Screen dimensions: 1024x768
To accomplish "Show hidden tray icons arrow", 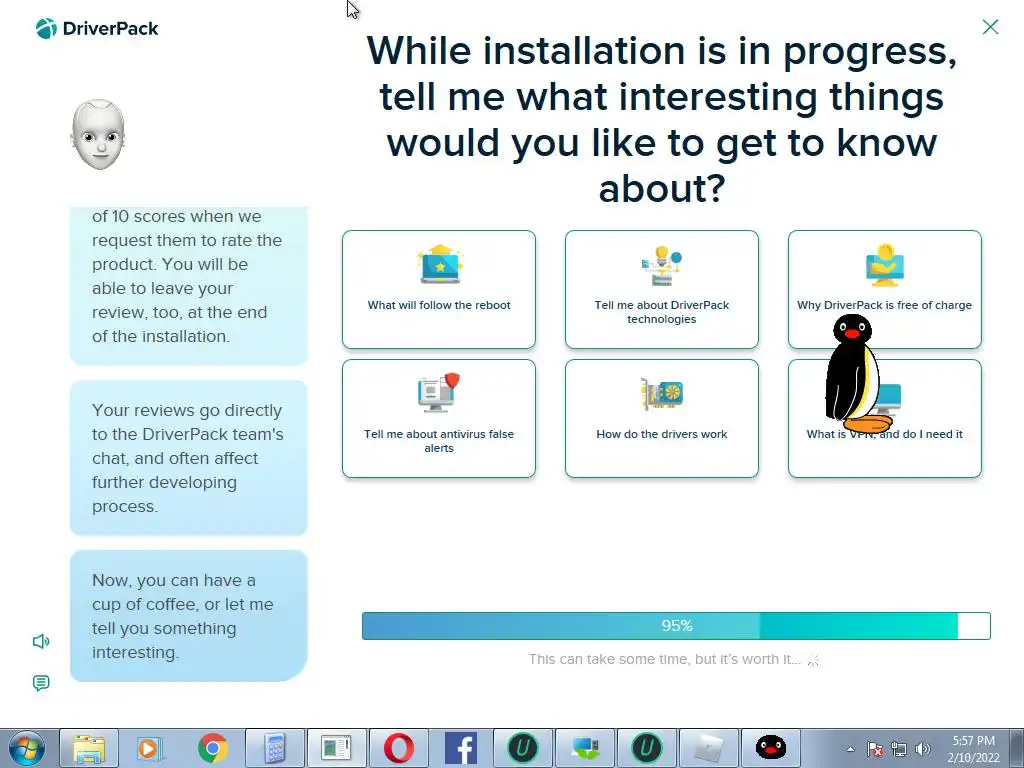I will (x=850, y=749).
